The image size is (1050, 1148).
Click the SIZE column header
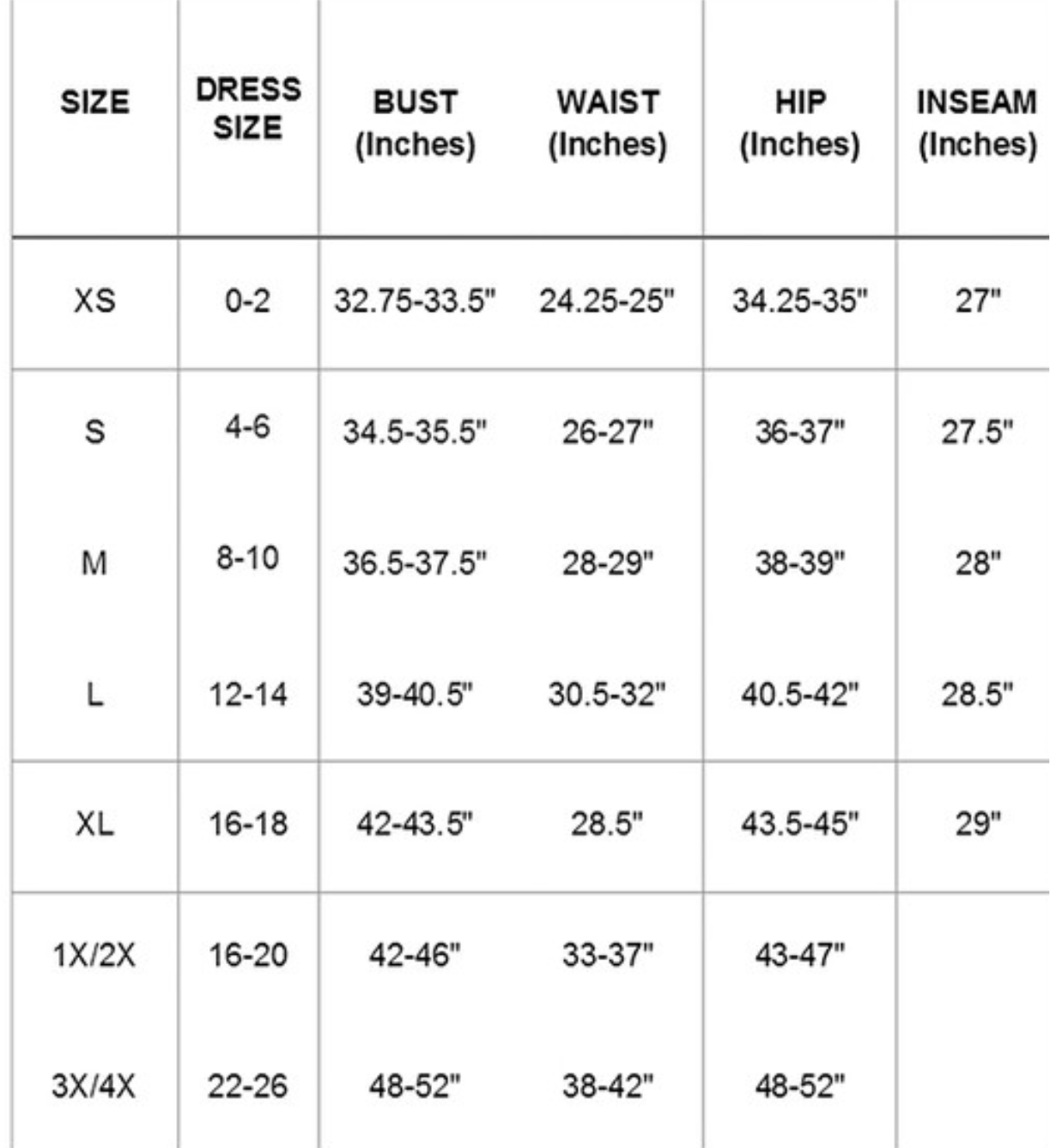click(94, 102)
